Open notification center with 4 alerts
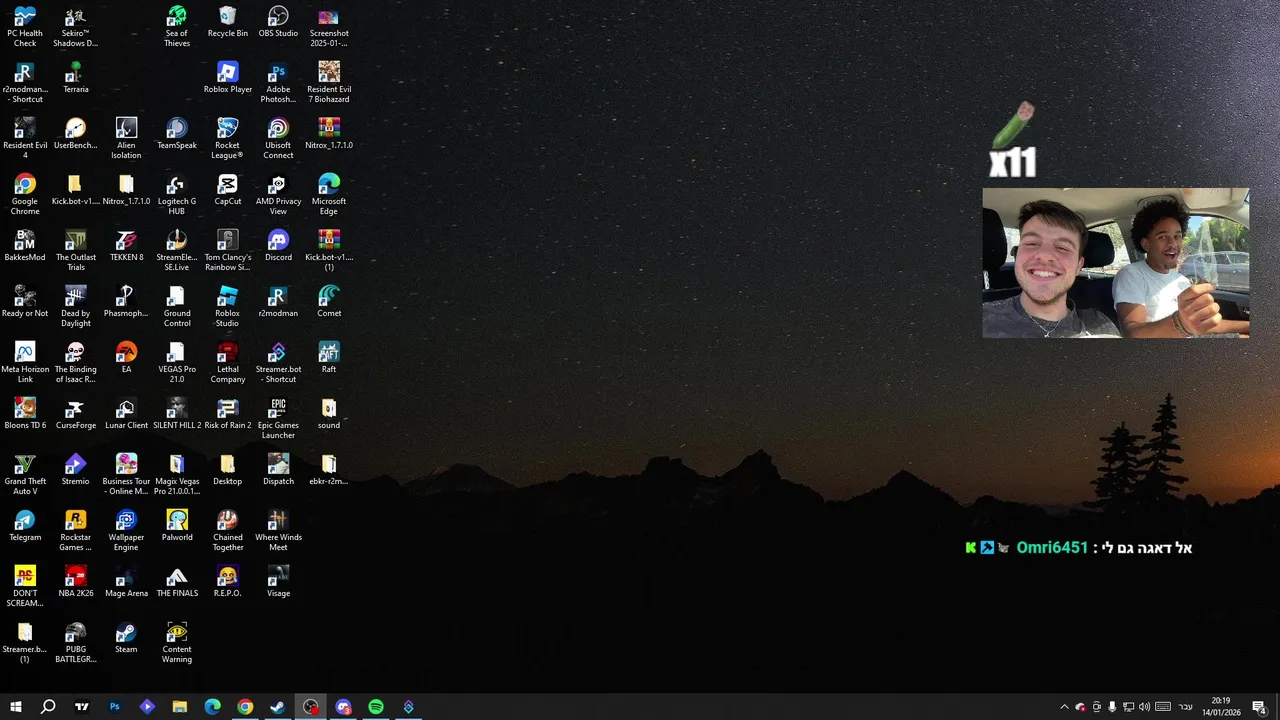The image size is (1280, 720). 1259,707
